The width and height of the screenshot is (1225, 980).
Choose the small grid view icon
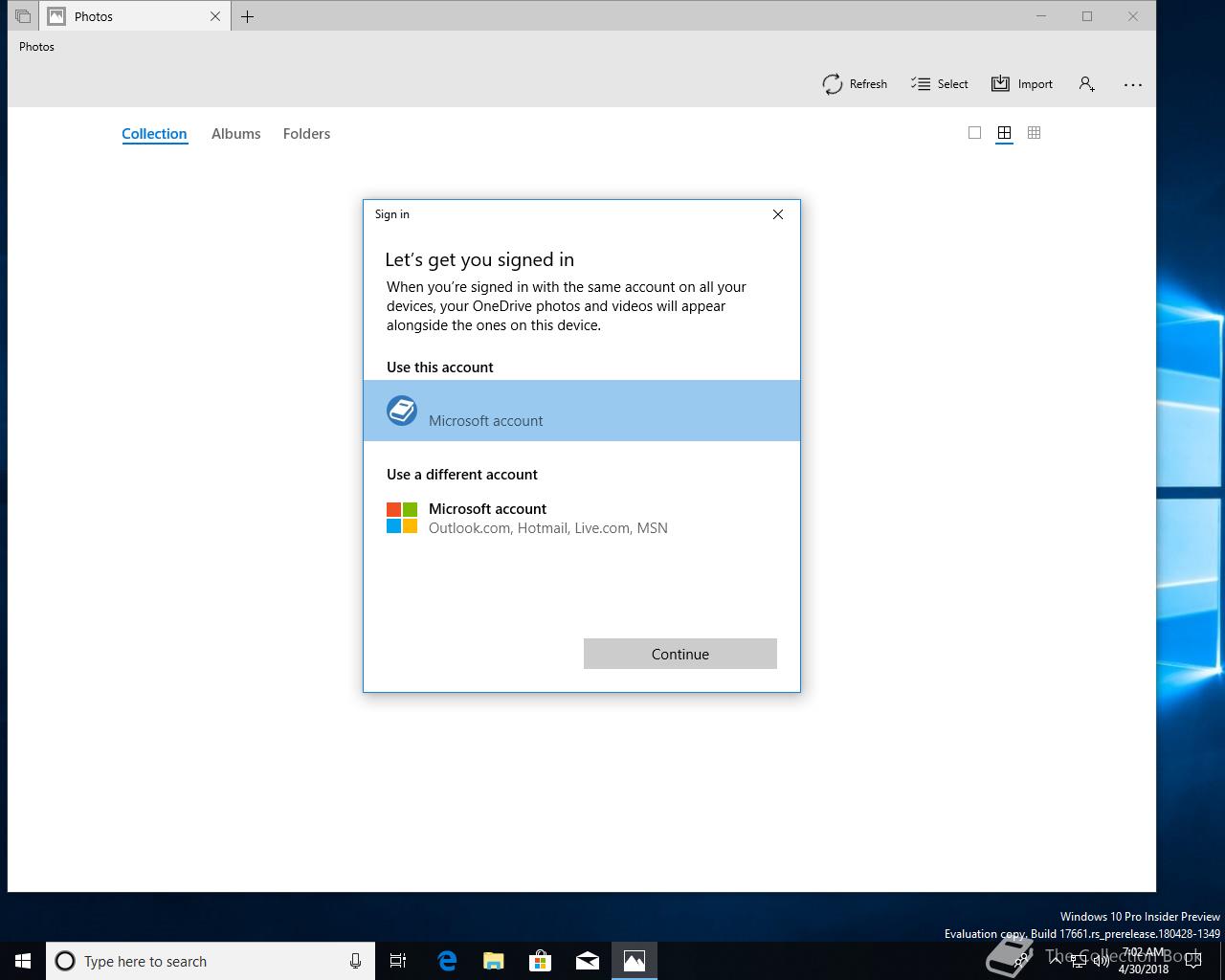(x=1034, y=133)
